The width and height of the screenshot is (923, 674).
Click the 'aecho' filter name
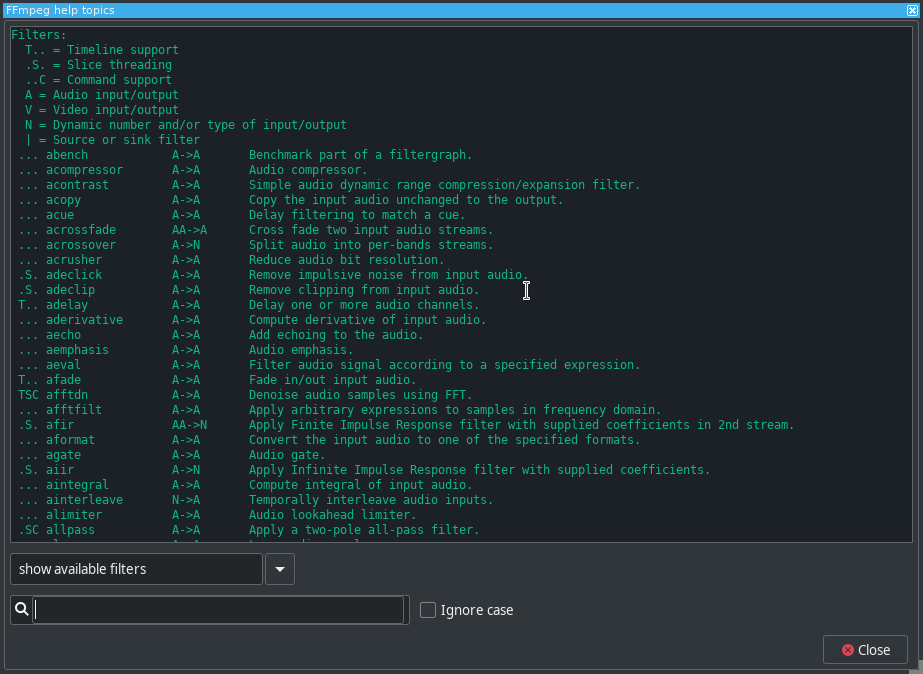(64, 335)
